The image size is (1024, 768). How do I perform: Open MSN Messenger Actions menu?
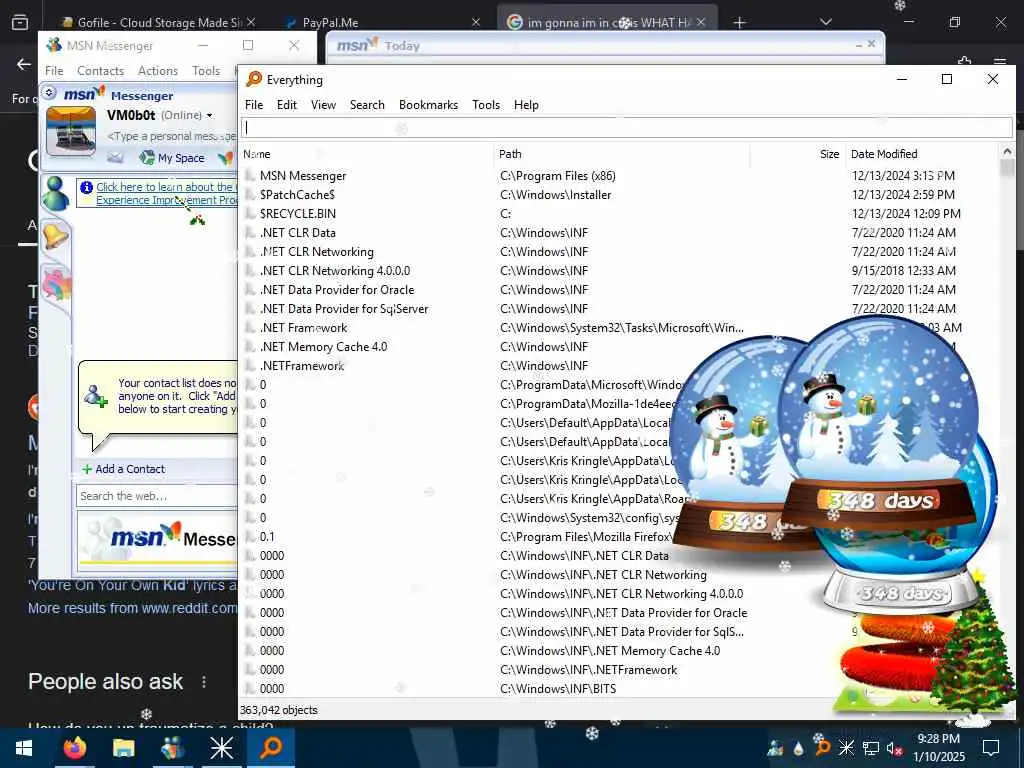[x=157, y=71]
